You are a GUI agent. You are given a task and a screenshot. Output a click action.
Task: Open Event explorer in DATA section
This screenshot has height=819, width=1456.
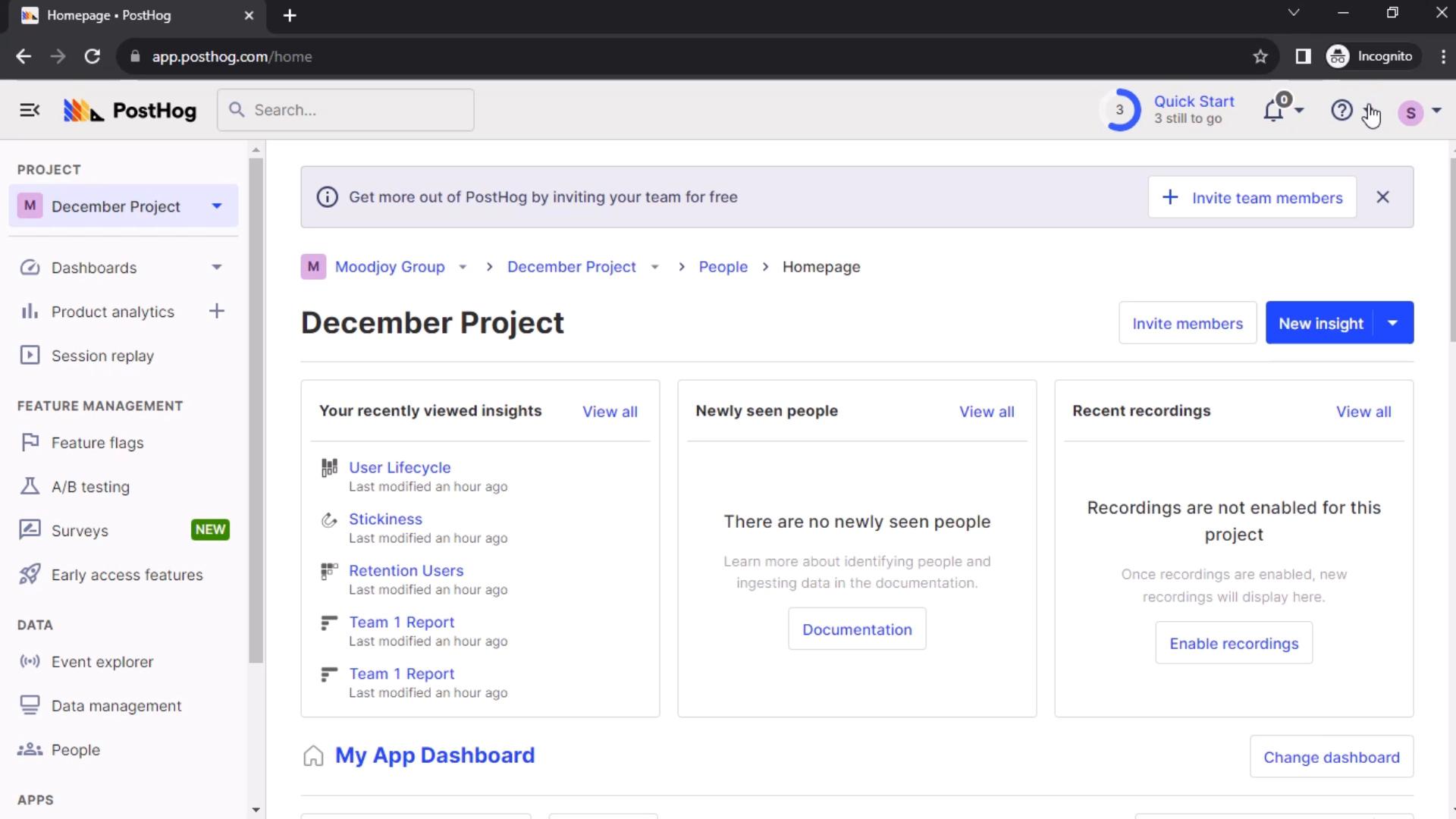(x=102, y=662)
